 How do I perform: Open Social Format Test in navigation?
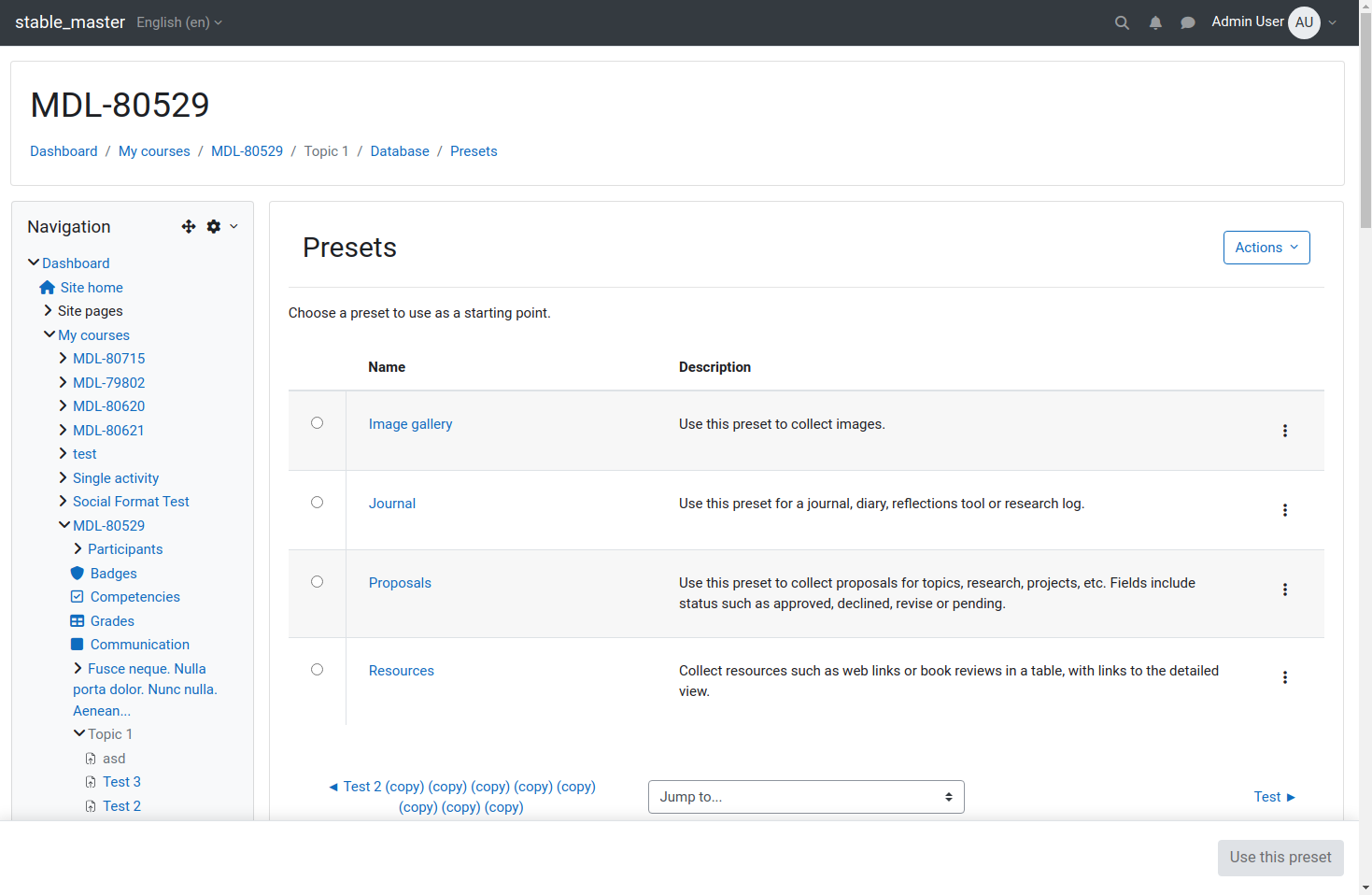tap(131, 502)
